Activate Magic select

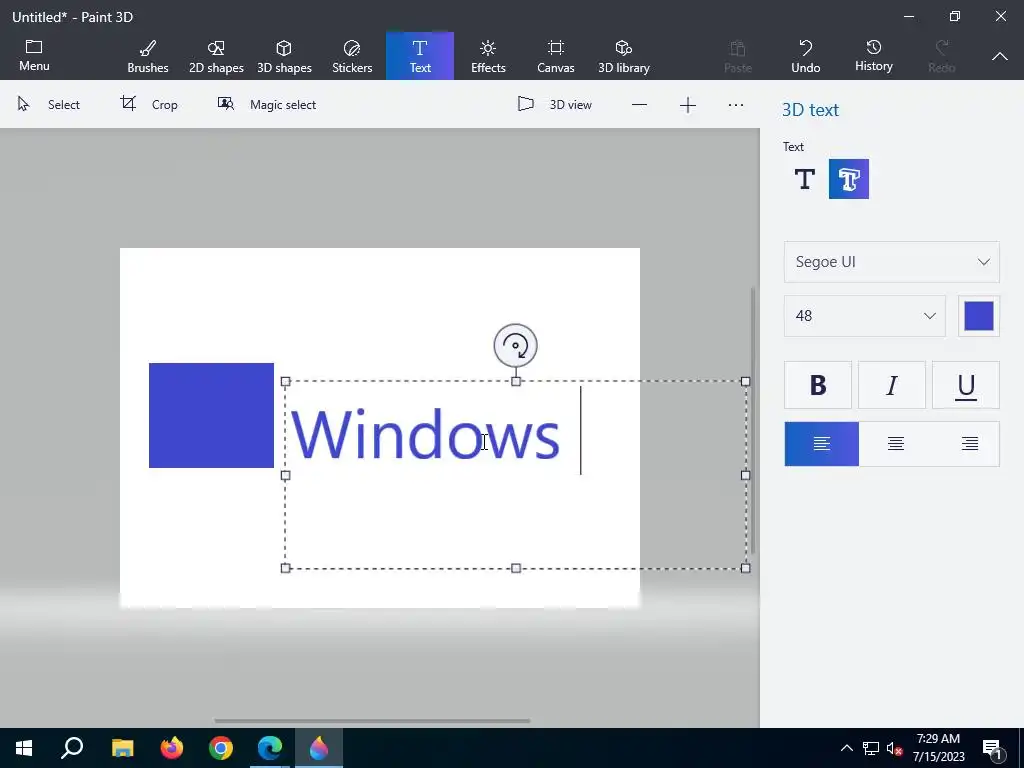(x=266, y=104)
